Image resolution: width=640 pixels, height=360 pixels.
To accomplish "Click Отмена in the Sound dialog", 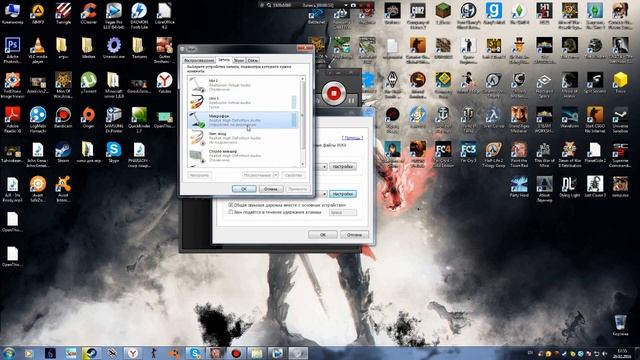I will pos(271,189).
